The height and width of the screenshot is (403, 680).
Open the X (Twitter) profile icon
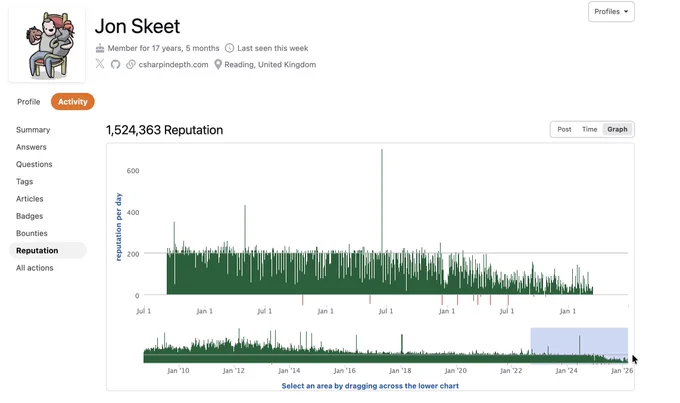pyautogui.click(x=100, y=64)
